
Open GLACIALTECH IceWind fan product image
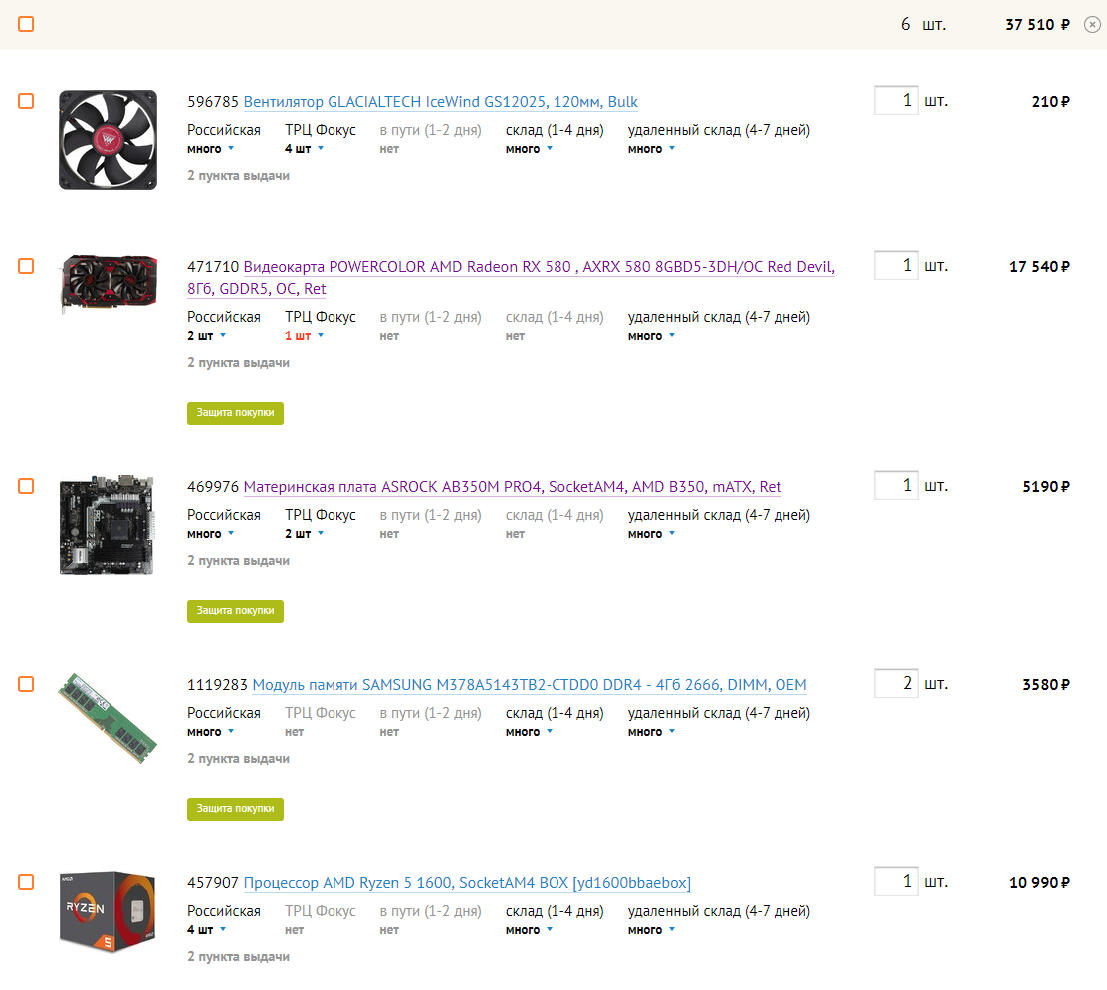[x=108, y=140]
